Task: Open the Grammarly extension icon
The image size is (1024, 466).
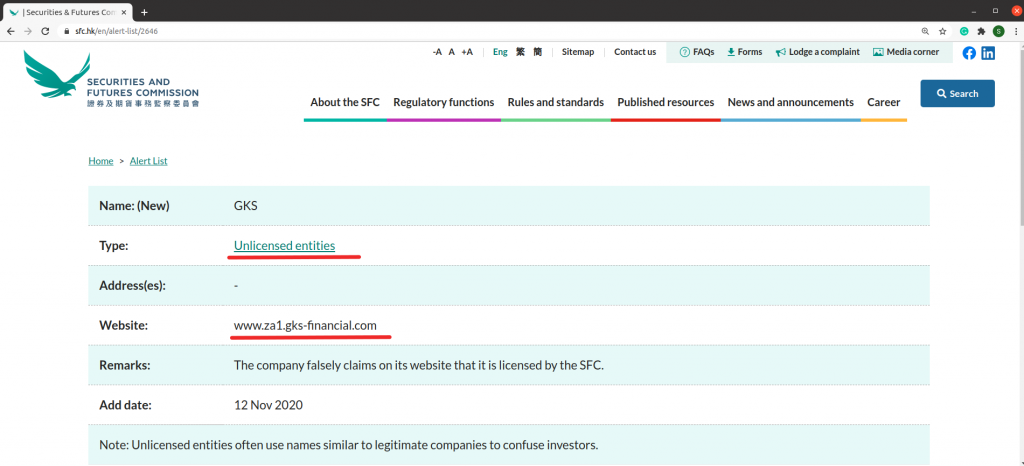Action: (x=964, y=31)
